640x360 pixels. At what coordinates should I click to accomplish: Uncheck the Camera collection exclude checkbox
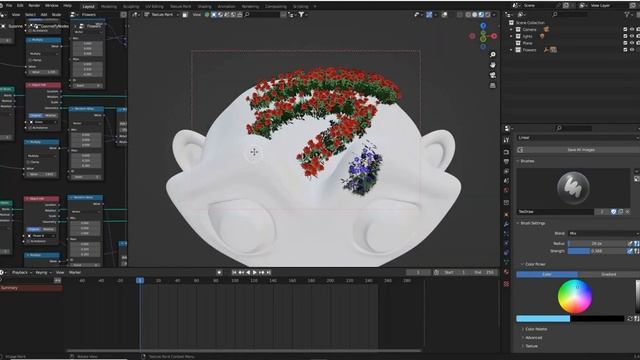tap(625, 29)
